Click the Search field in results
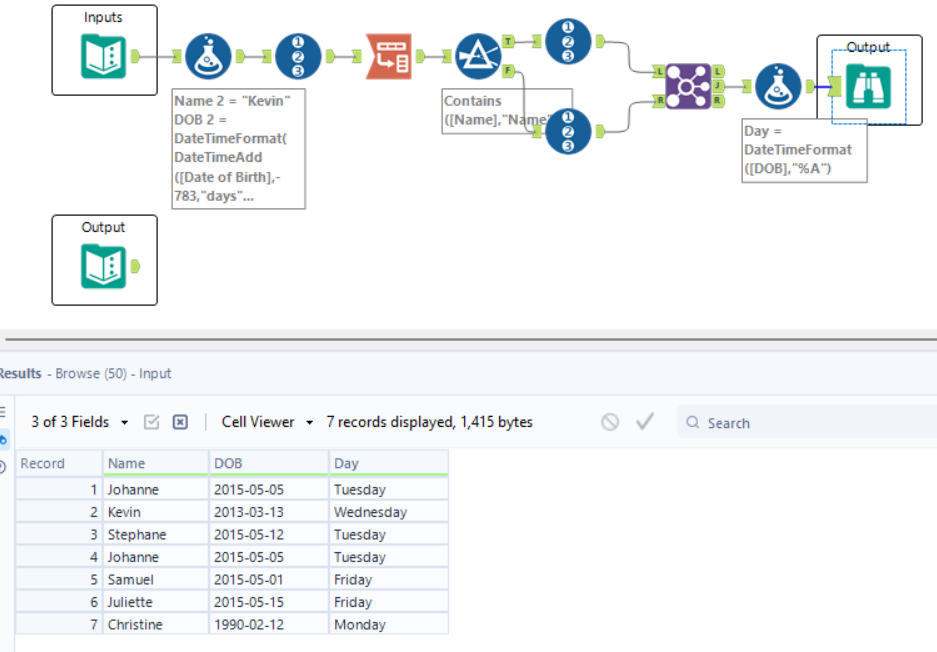This screenshot has width=937, height=652. click(807, 423)
